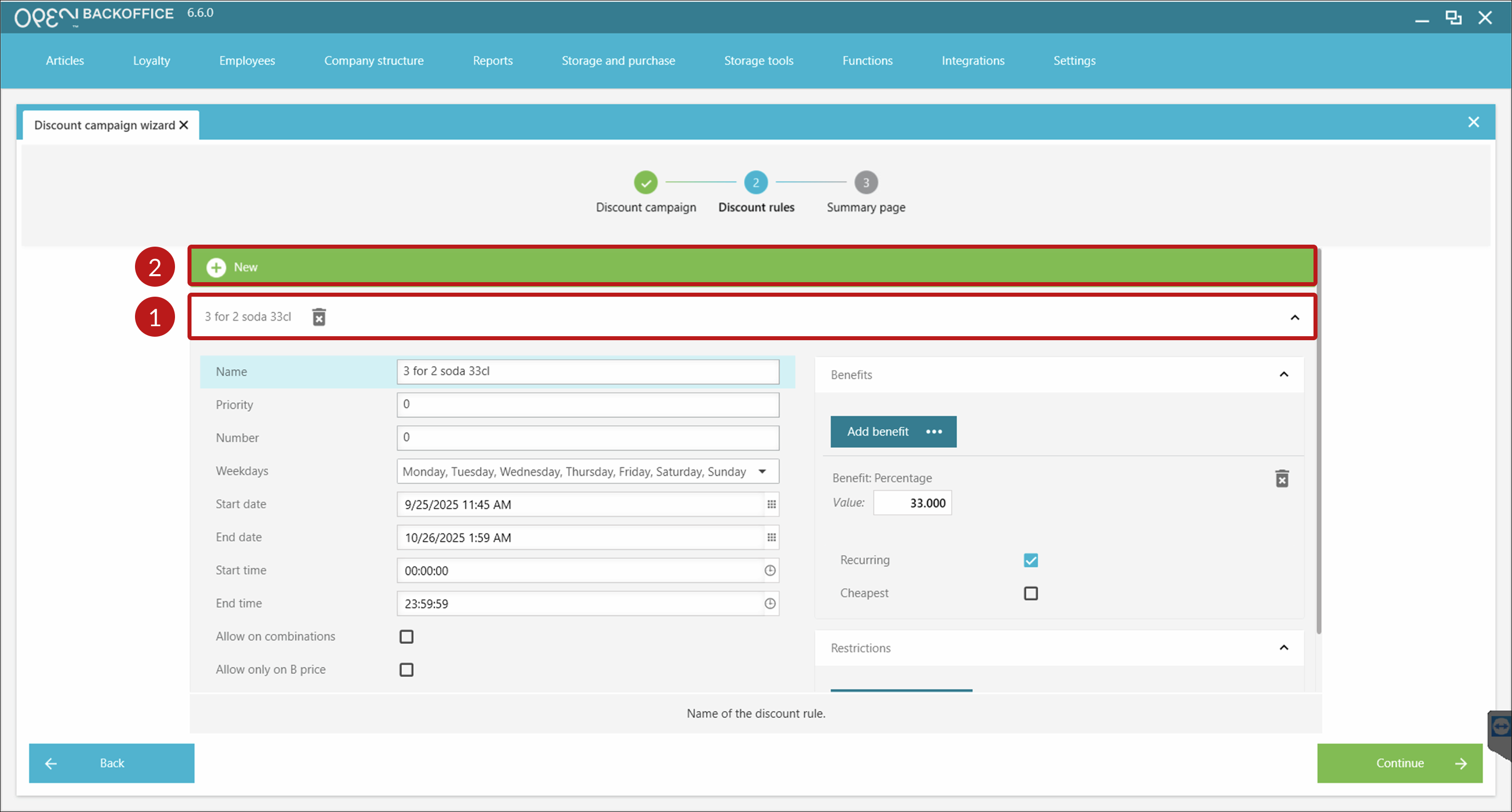Delete the Percentage benefit trash icon
This screenshot has height=812, width=1512.
pos(1282,478)
